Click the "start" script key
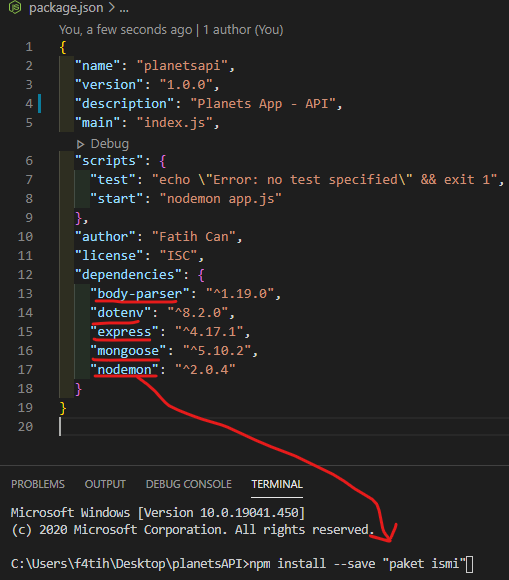This screenshot has width=509, height=580. [117, 199]
